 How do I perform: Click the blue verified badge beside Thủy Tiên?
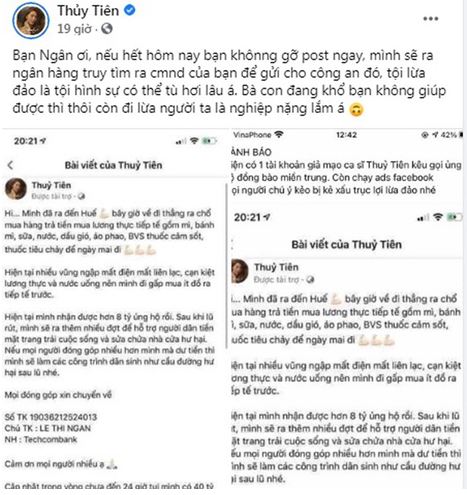pos(129,10)
